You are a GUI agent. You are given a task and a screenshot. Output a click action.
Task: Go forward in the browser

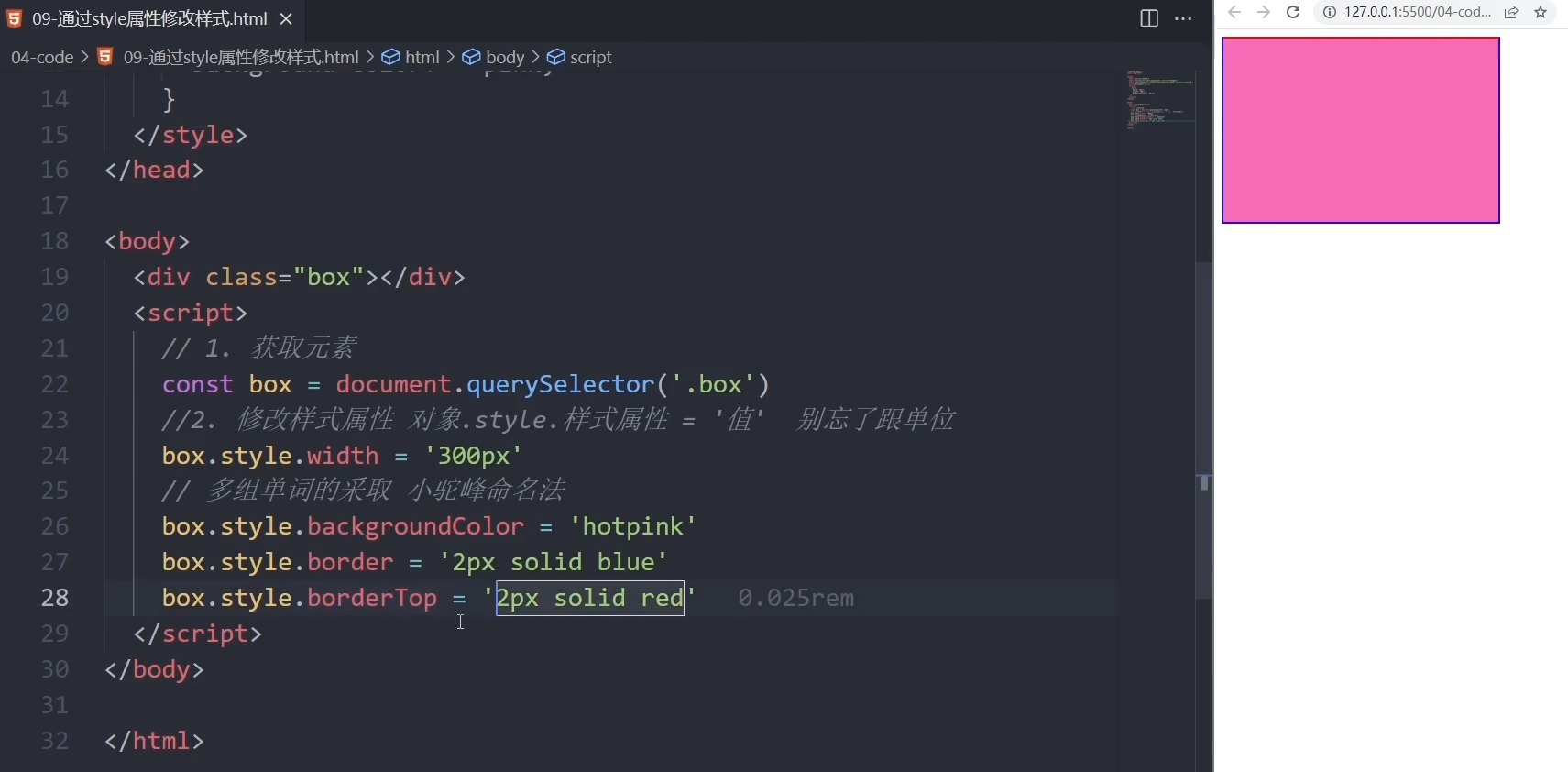(1264, 12)
